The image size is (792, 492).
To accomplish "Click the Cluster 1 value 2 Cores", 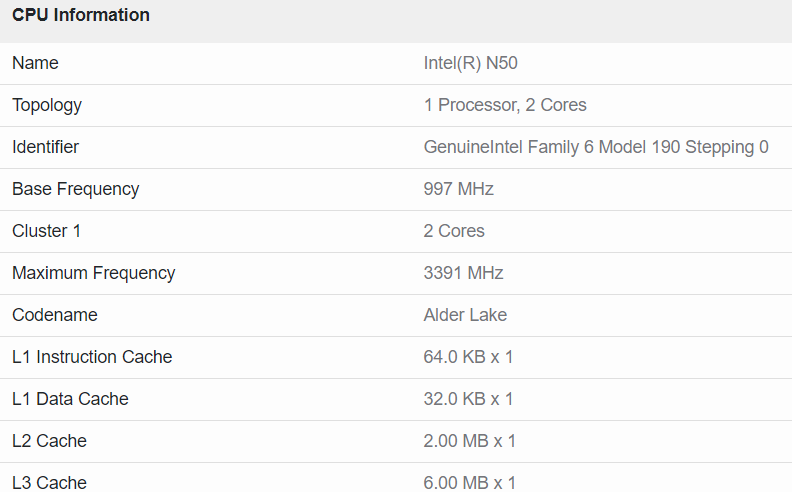I will click(x=454, y=231).
